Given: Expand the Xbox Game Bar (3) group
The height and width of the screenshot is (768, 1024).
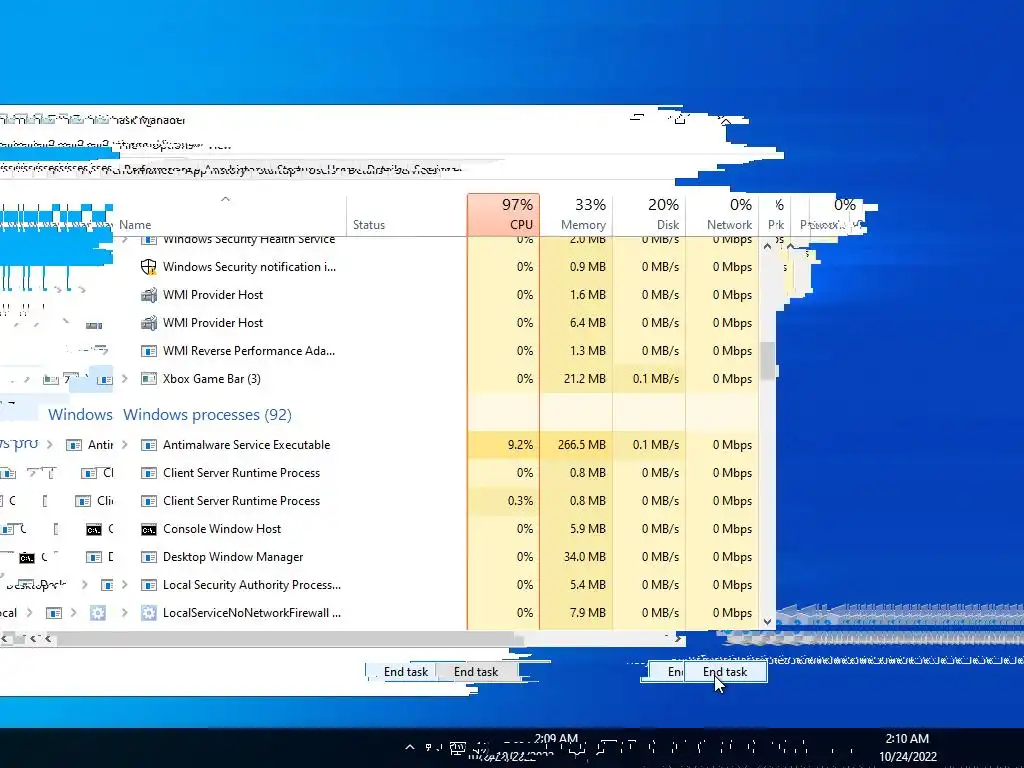Looking at the screenshot, I should 125,379.
